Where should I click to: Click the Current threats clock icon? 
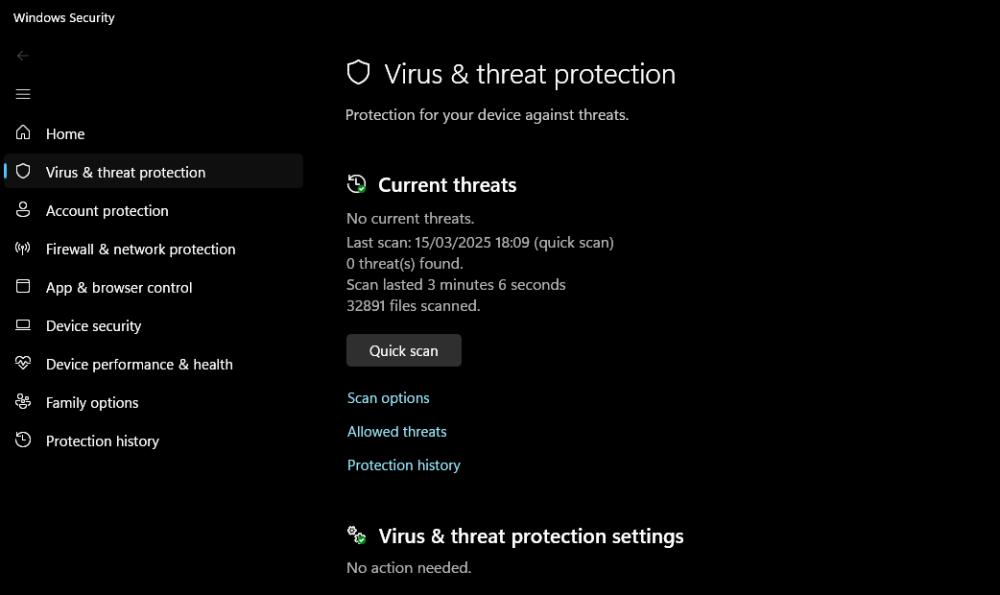click(x=357, y=184)
